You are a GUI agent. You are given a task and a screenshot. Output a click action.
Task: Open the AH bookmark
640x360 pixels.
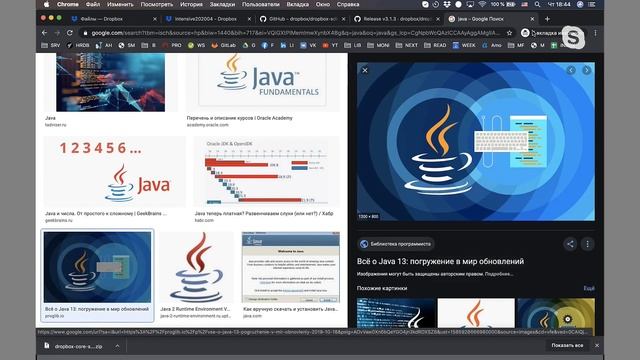point(104,45)
